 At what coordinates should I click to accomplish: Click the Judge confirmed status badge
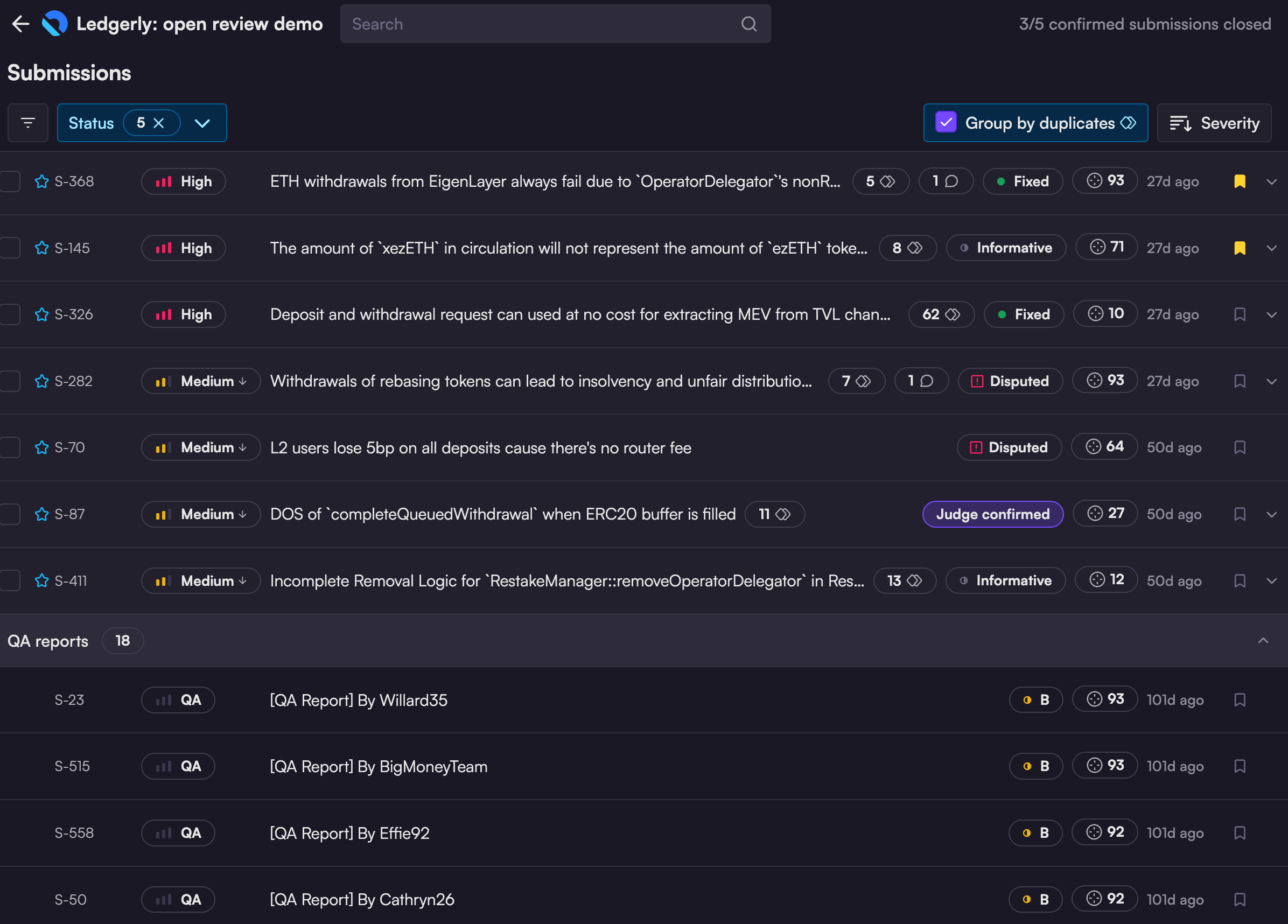coord(992,514)
